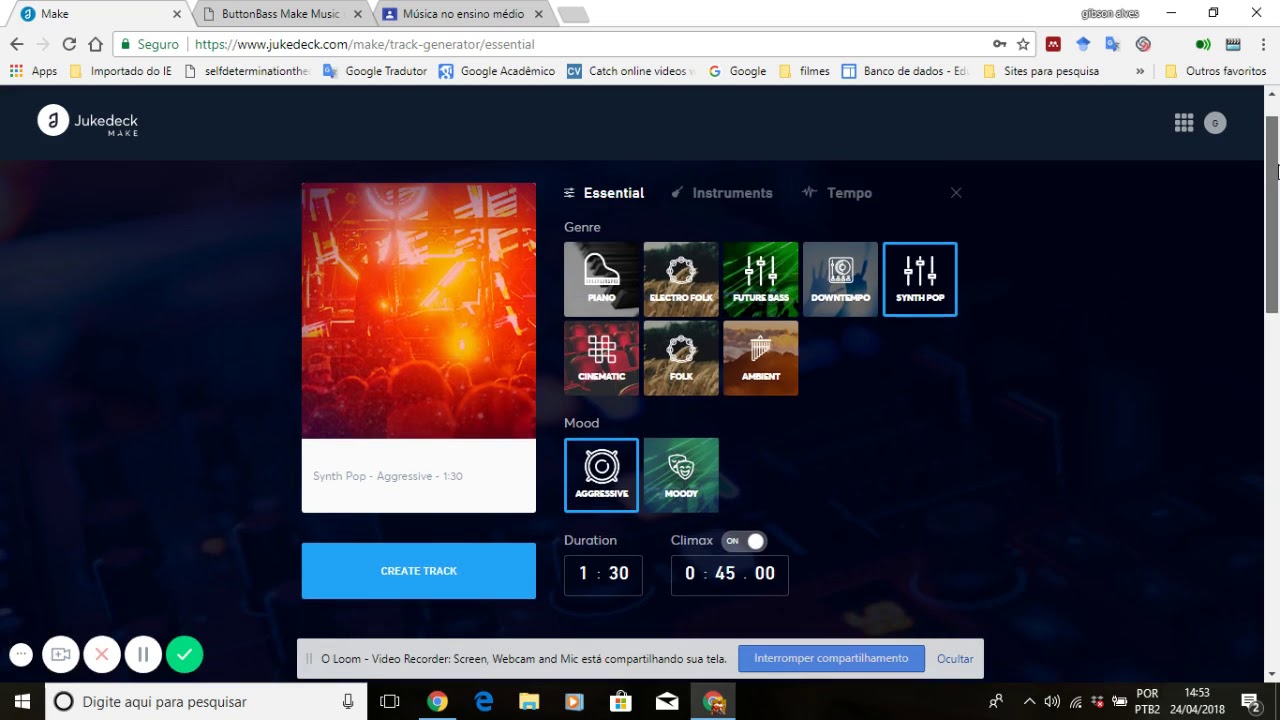
Task: Click the Create Track button
Action: click(x=419, y=571)
